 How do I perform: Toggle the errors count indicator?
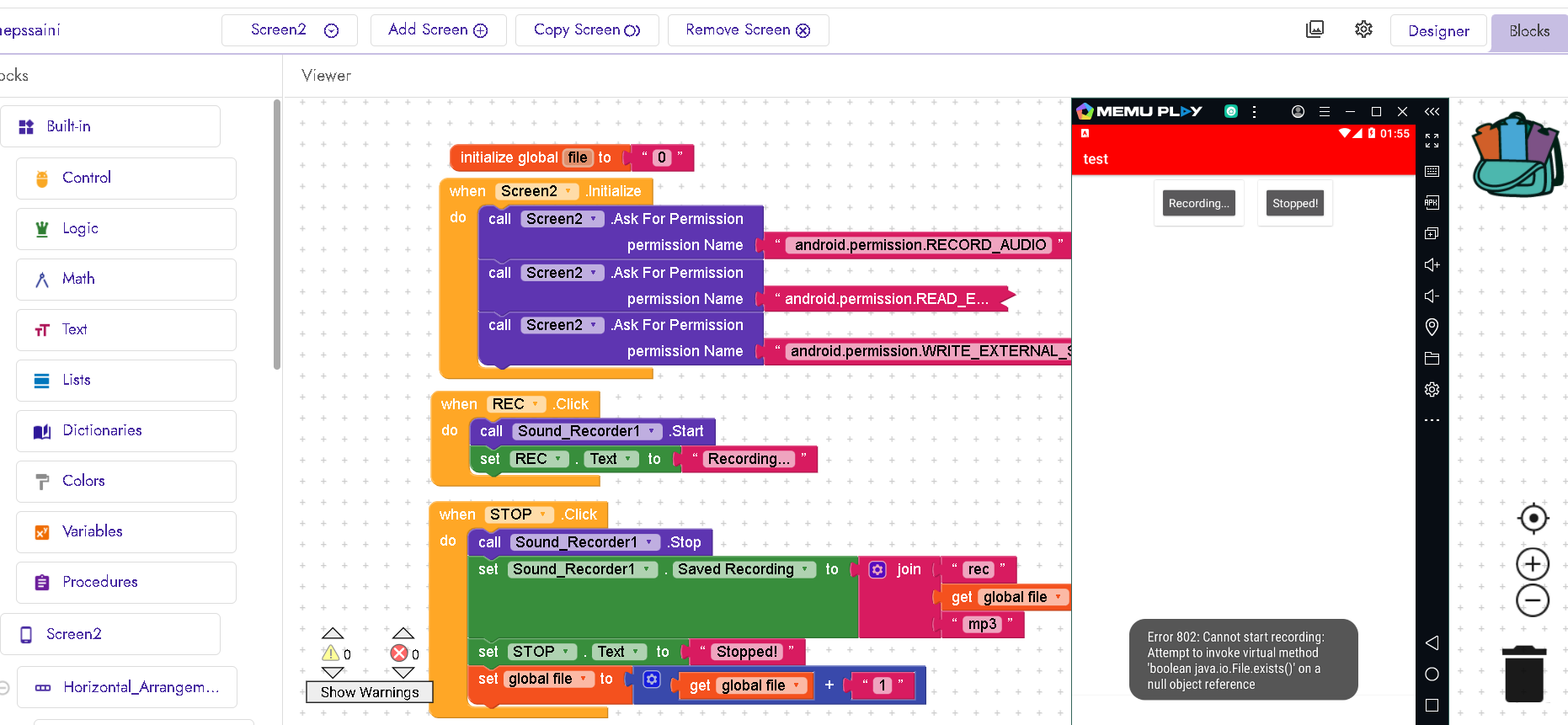(403, 653)
